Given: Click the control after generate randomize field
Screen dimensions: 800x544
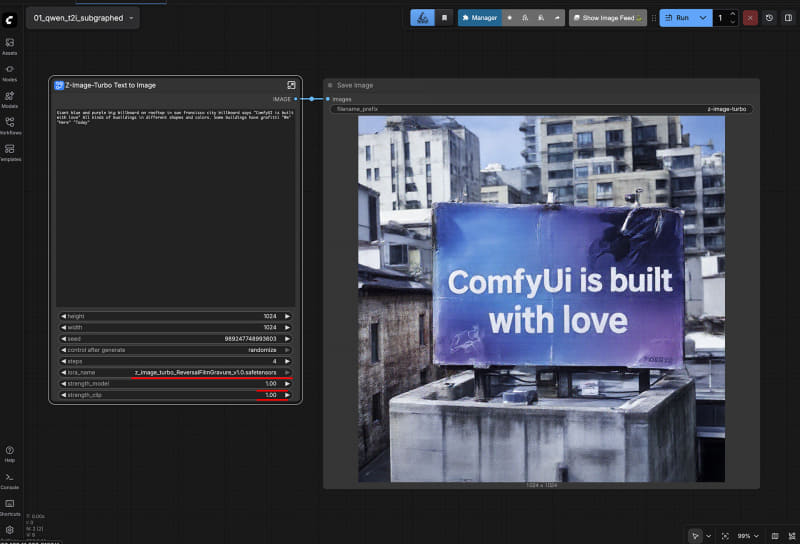Looking at the screenshot, I should [x=175, y=350].
